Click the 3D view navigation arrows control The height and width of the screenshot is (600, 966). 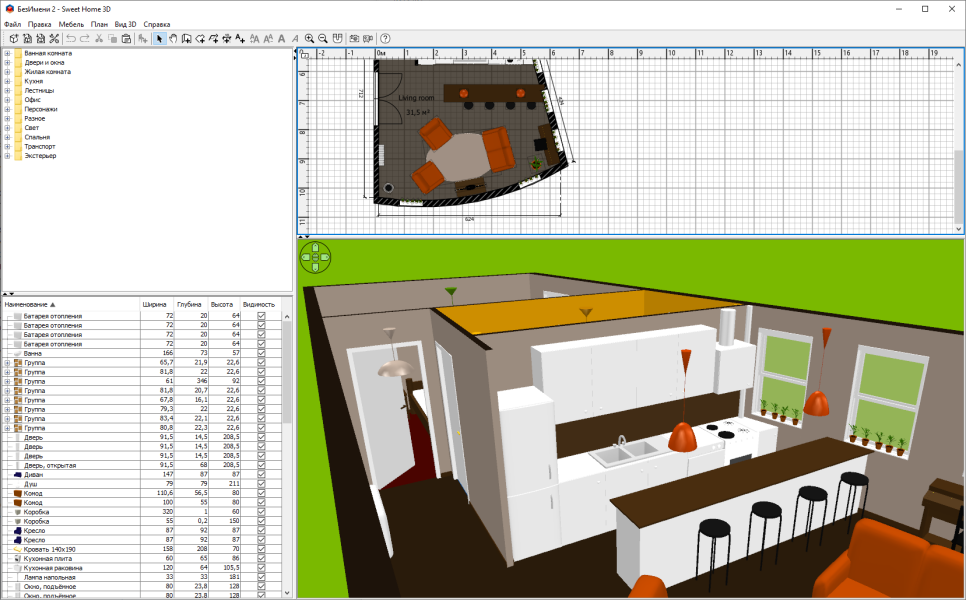[x=315, y=256]
